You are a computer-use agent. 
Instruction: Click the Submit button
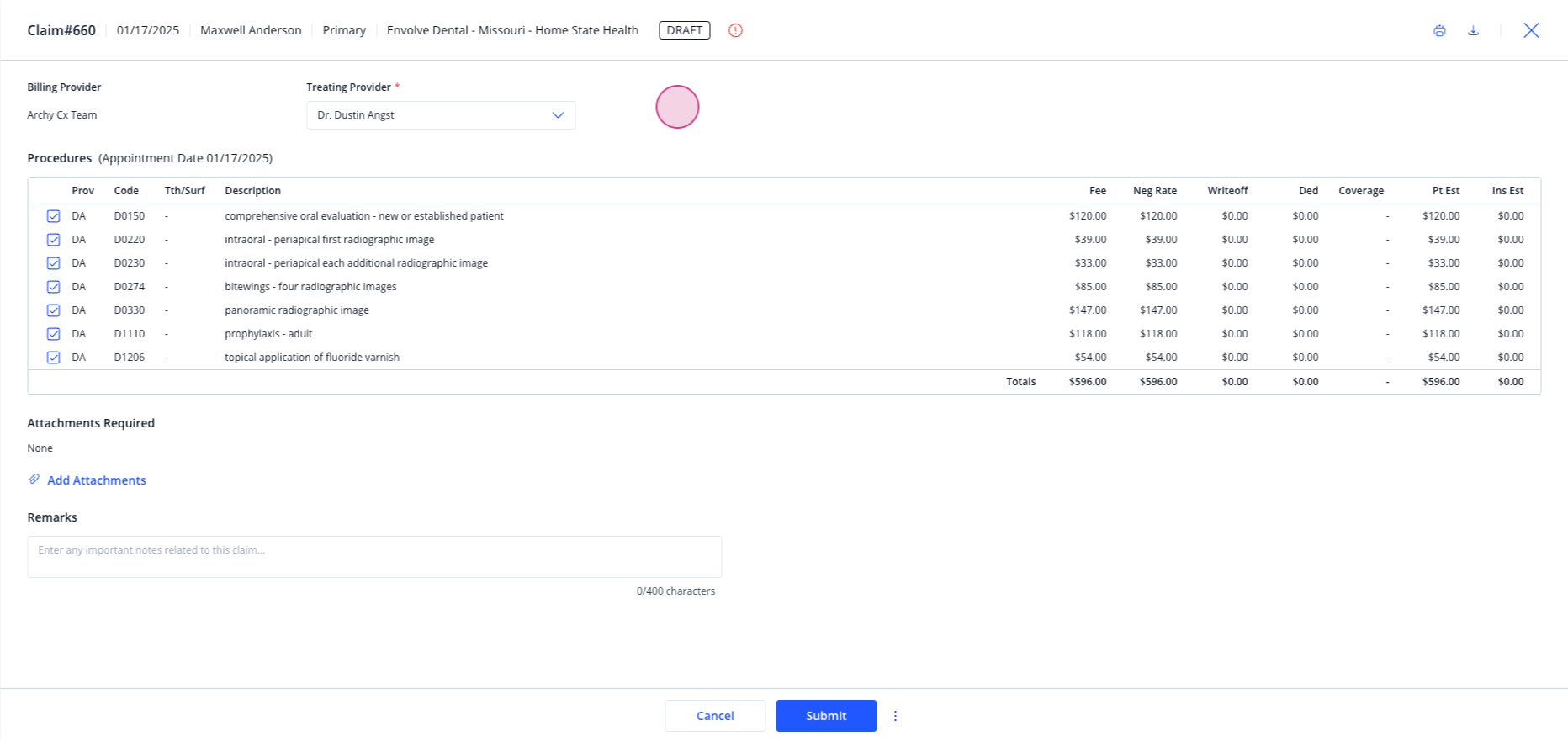tap(826, 716)
